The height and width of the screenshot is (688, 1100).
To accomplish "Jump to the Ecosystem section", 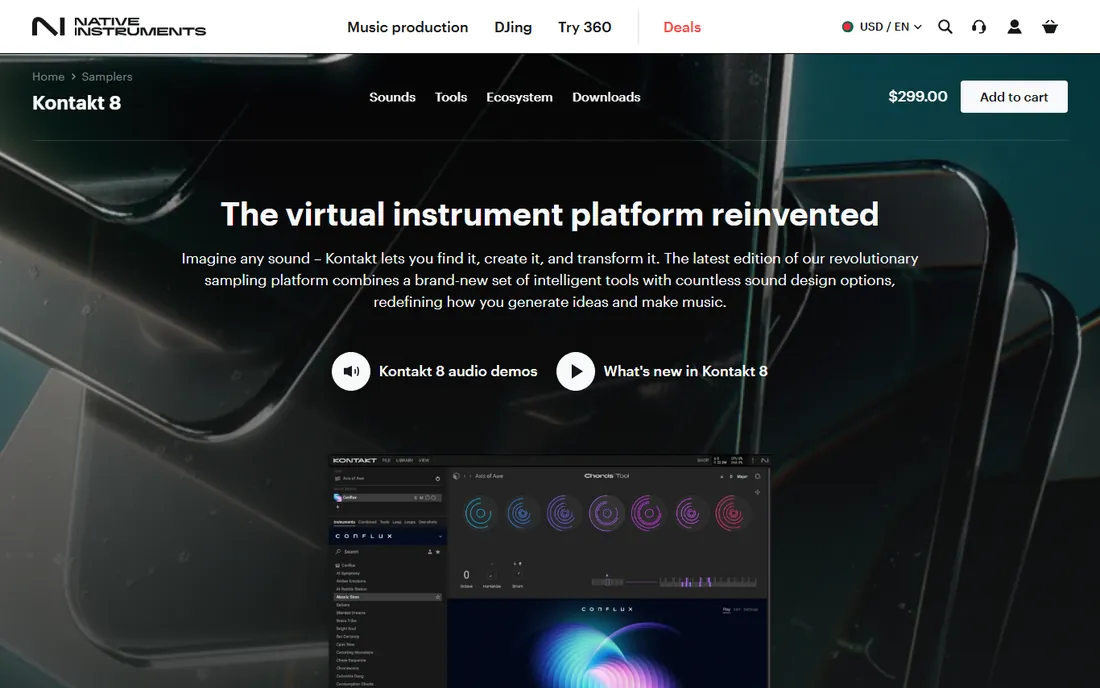I will coord(519,97).
